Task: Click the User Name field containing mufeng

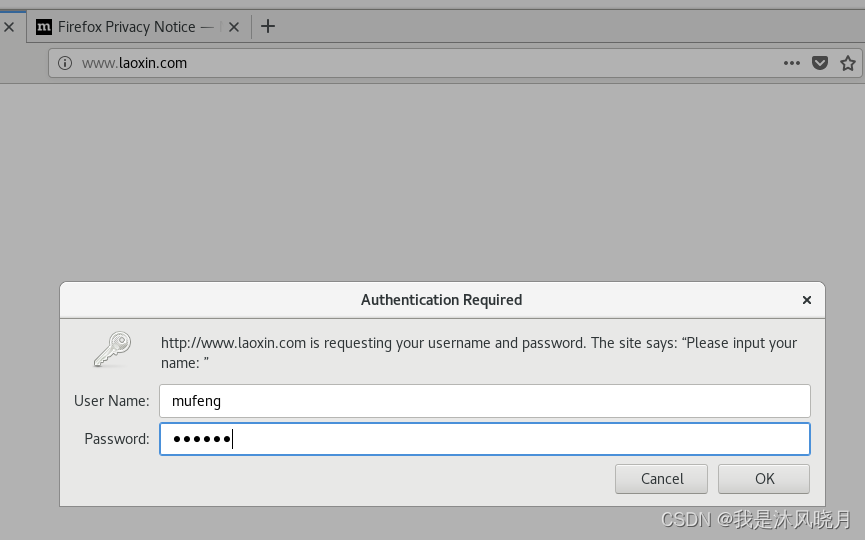Action: point(484,401)
